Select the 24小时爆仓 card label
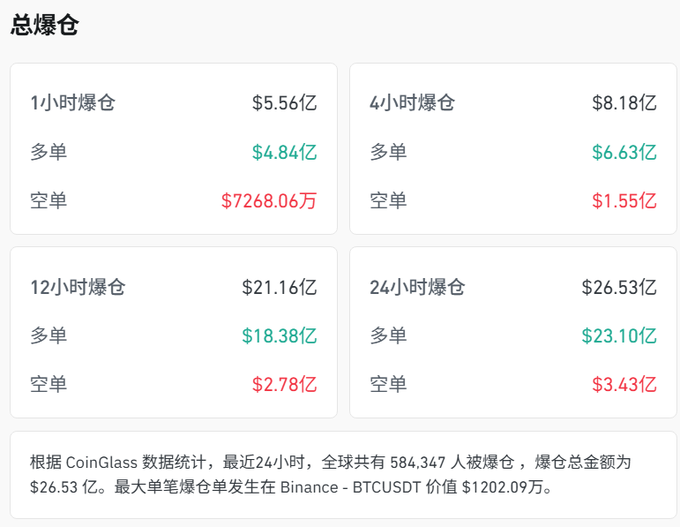 tap(417, 288)
